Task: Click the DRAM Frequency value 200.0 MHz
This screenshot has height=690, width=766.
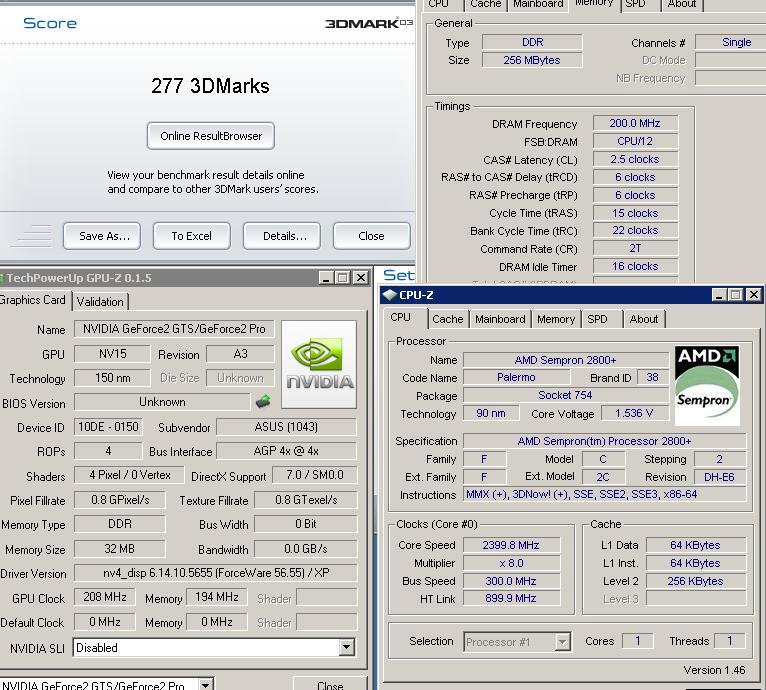Action: click(635, 123)
